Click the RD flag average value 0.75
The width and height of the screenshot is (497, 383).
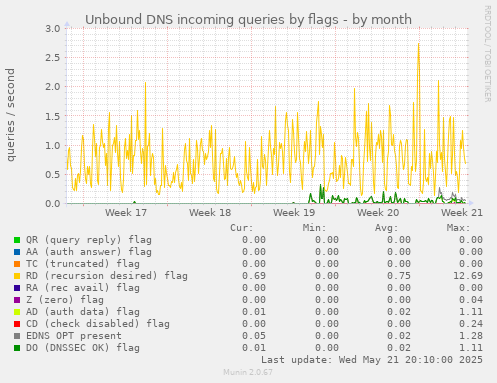click(x=398, y=276)
